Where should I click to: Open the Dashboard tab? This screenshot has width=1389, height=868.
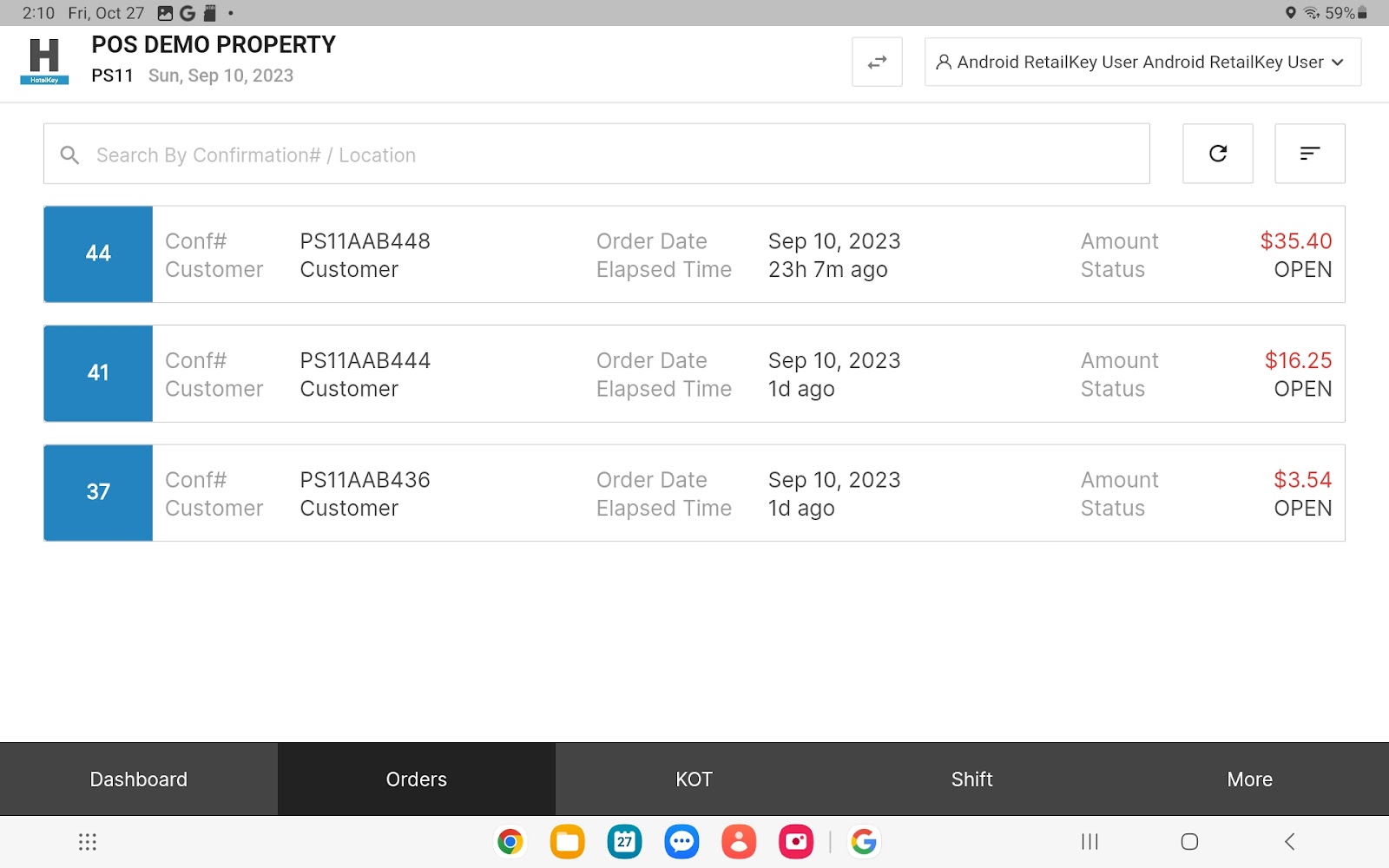[138, 779]
